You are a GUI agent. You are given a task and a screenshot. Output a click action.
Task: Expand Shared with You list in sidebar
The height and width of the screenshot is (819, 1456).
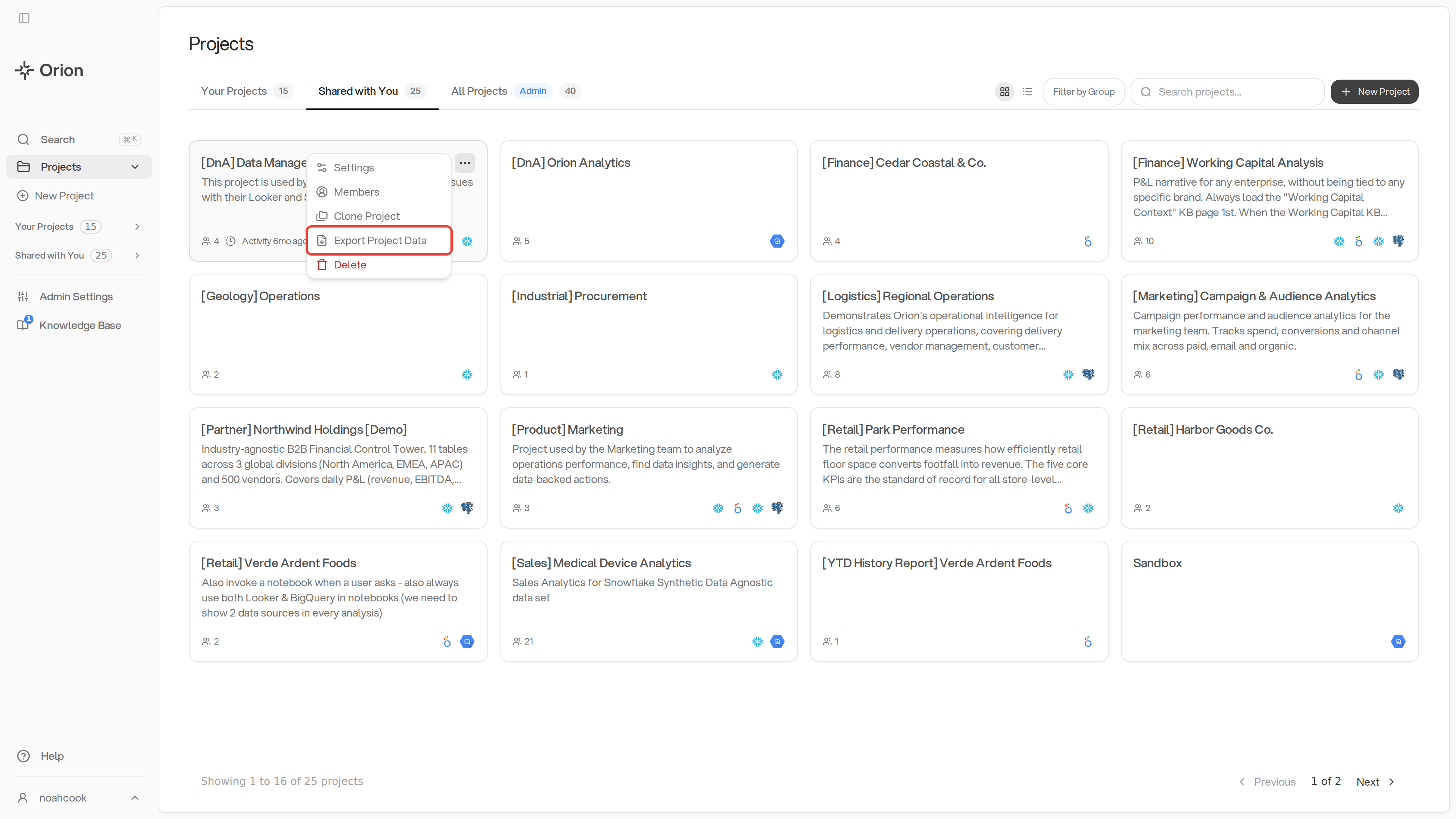(137, 256)
